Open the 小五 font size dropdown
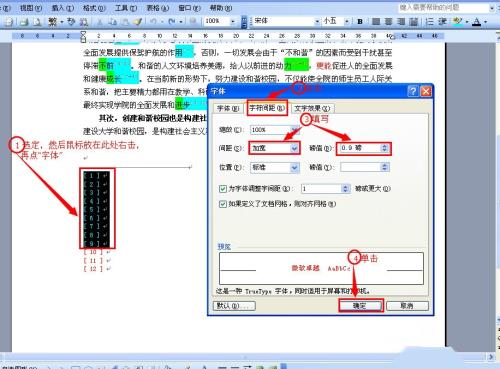Viewport: 500px width, 369px height. tap(347, 22)
